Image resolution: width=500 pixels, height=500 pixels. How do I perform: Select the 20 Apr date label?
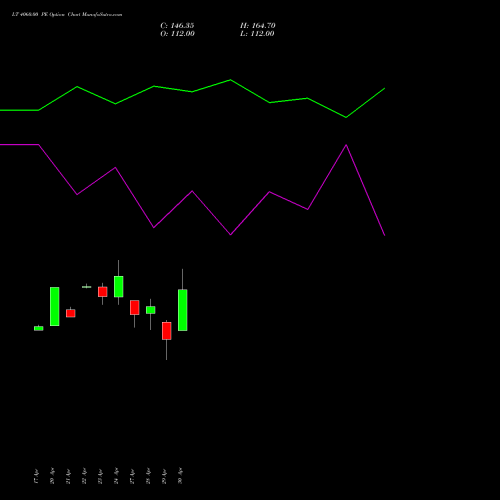tap(52, 476)
